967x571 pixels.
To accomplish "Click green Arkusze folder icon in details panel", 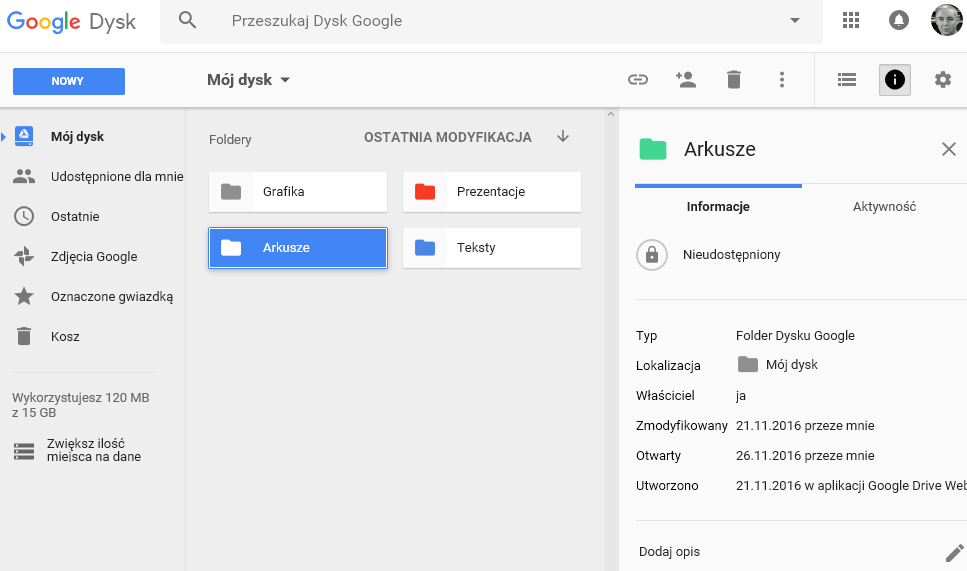I will pos(653,149).
